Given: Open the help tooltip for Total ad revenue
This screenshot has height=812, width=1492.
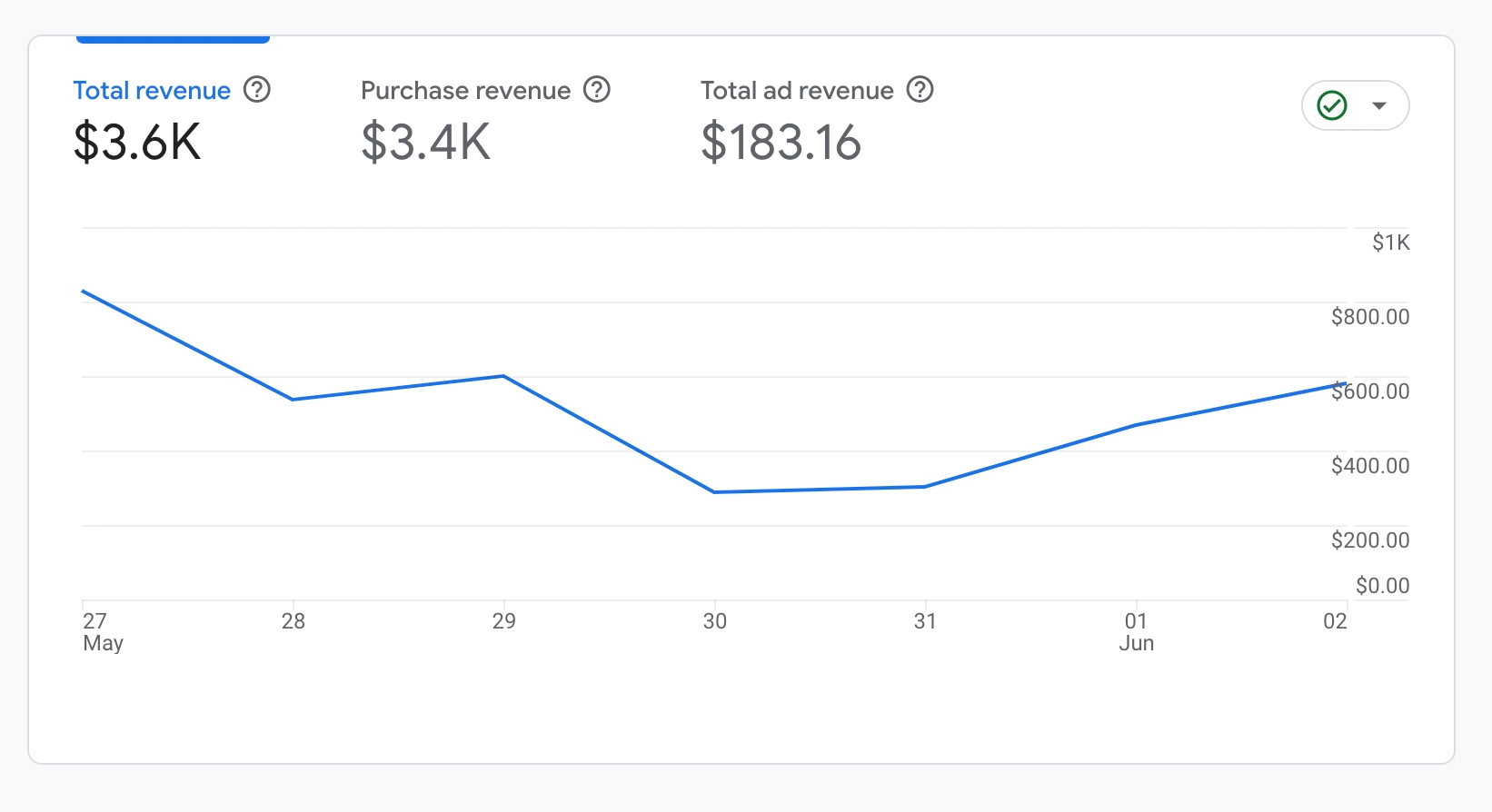Looking at the screenshot, I should click(920, 90).
